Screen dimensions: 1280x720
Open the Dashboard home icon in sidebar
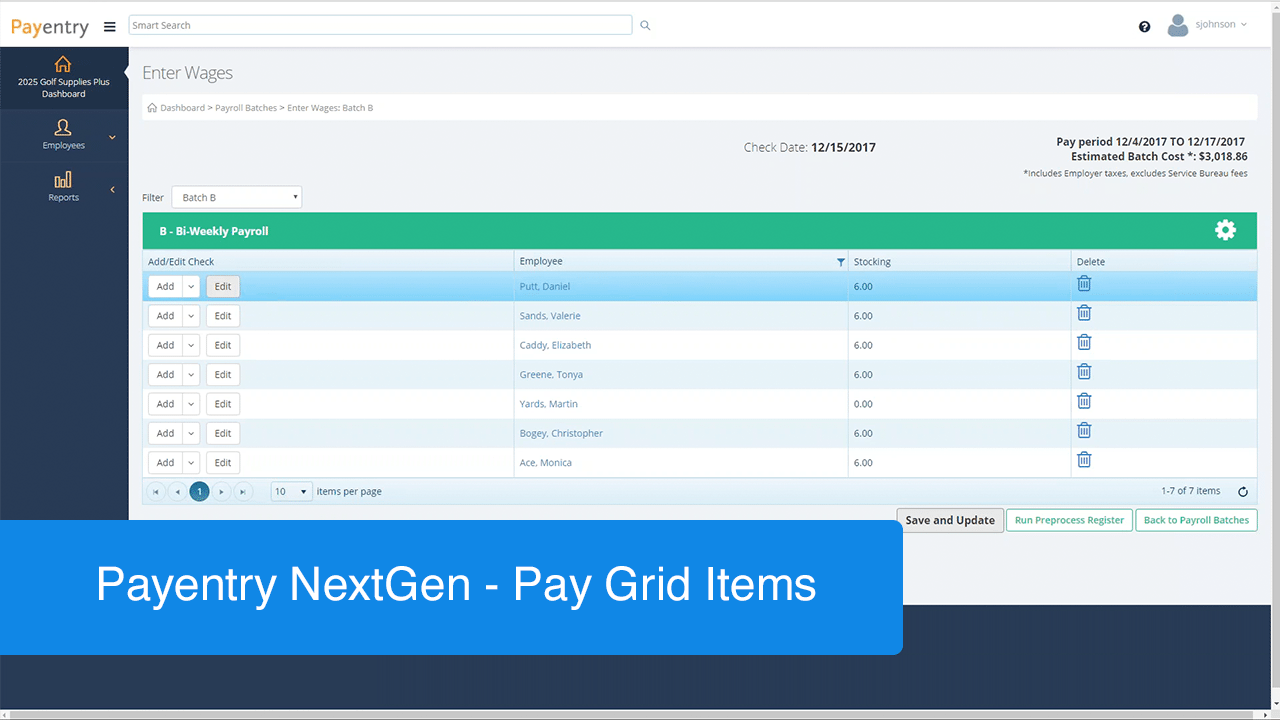click(63, 64)
